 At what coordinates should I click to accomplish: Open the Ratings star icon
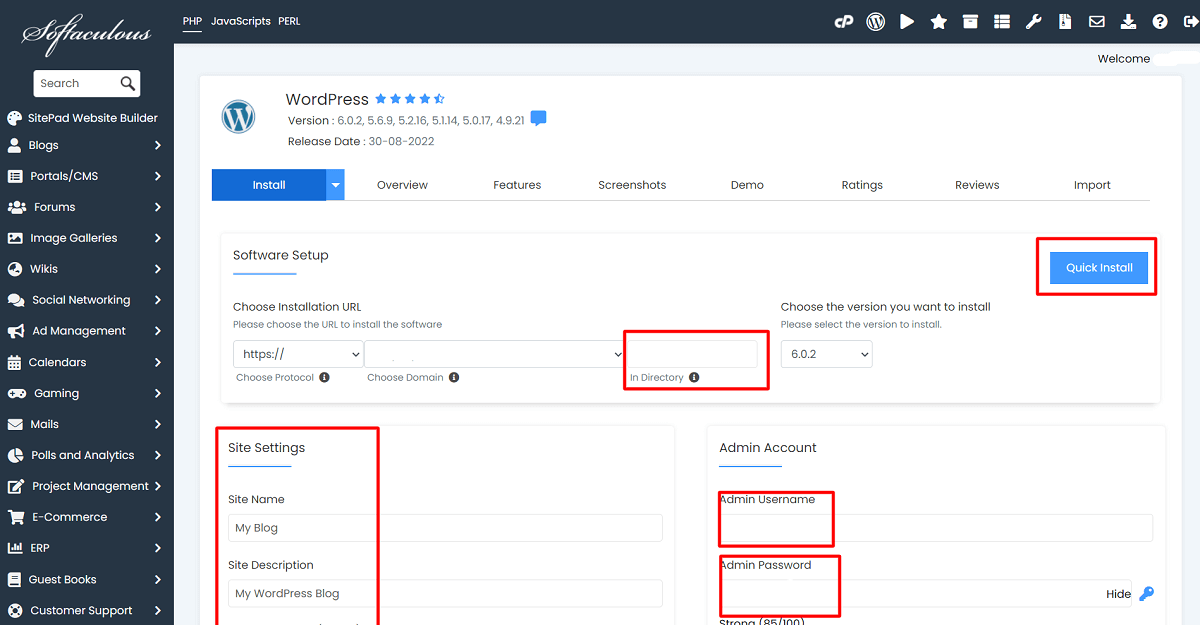pos(939,21)
